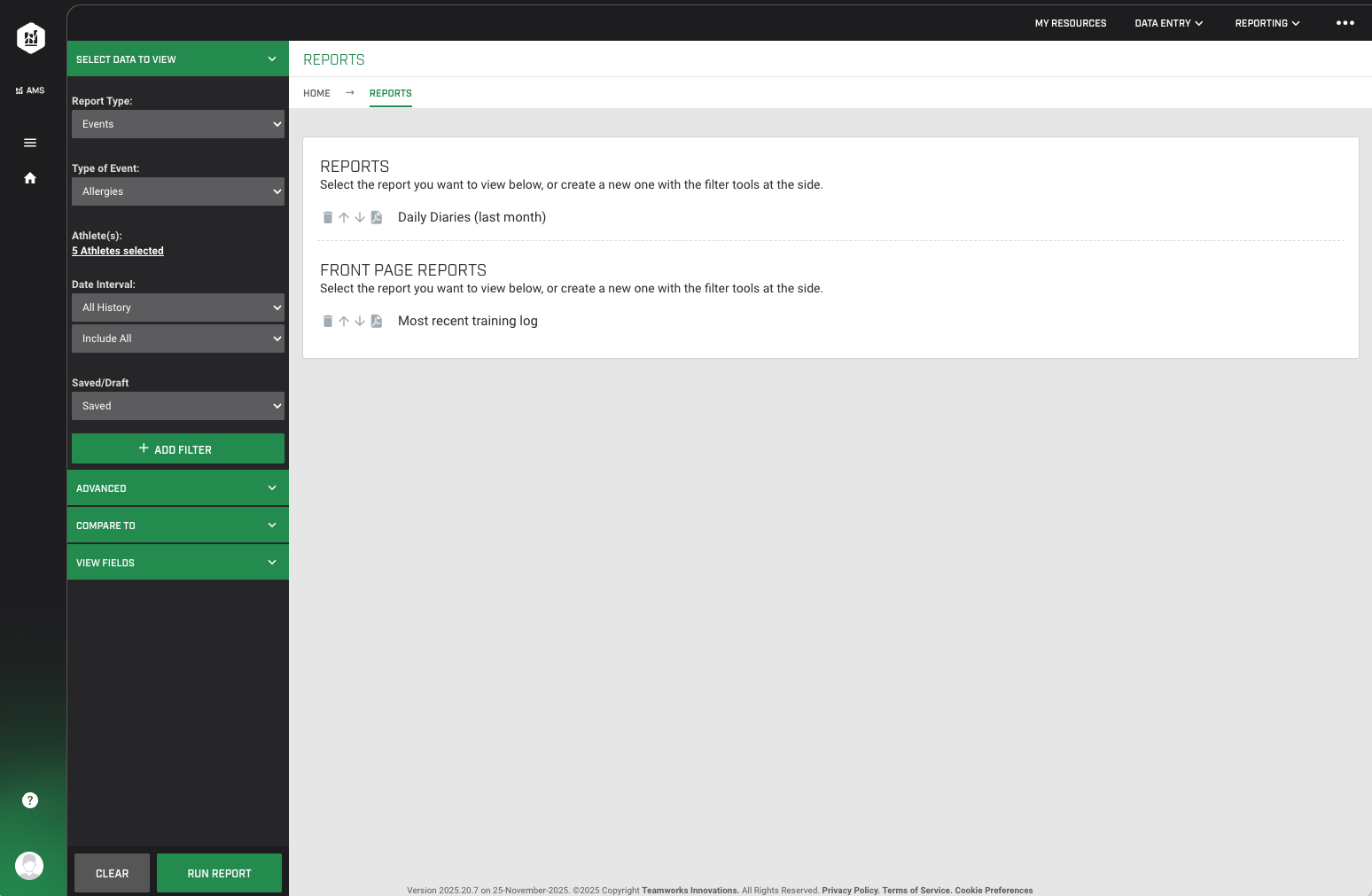Change Date Interval from All History

pyautogui.click(x=177, y=308)
